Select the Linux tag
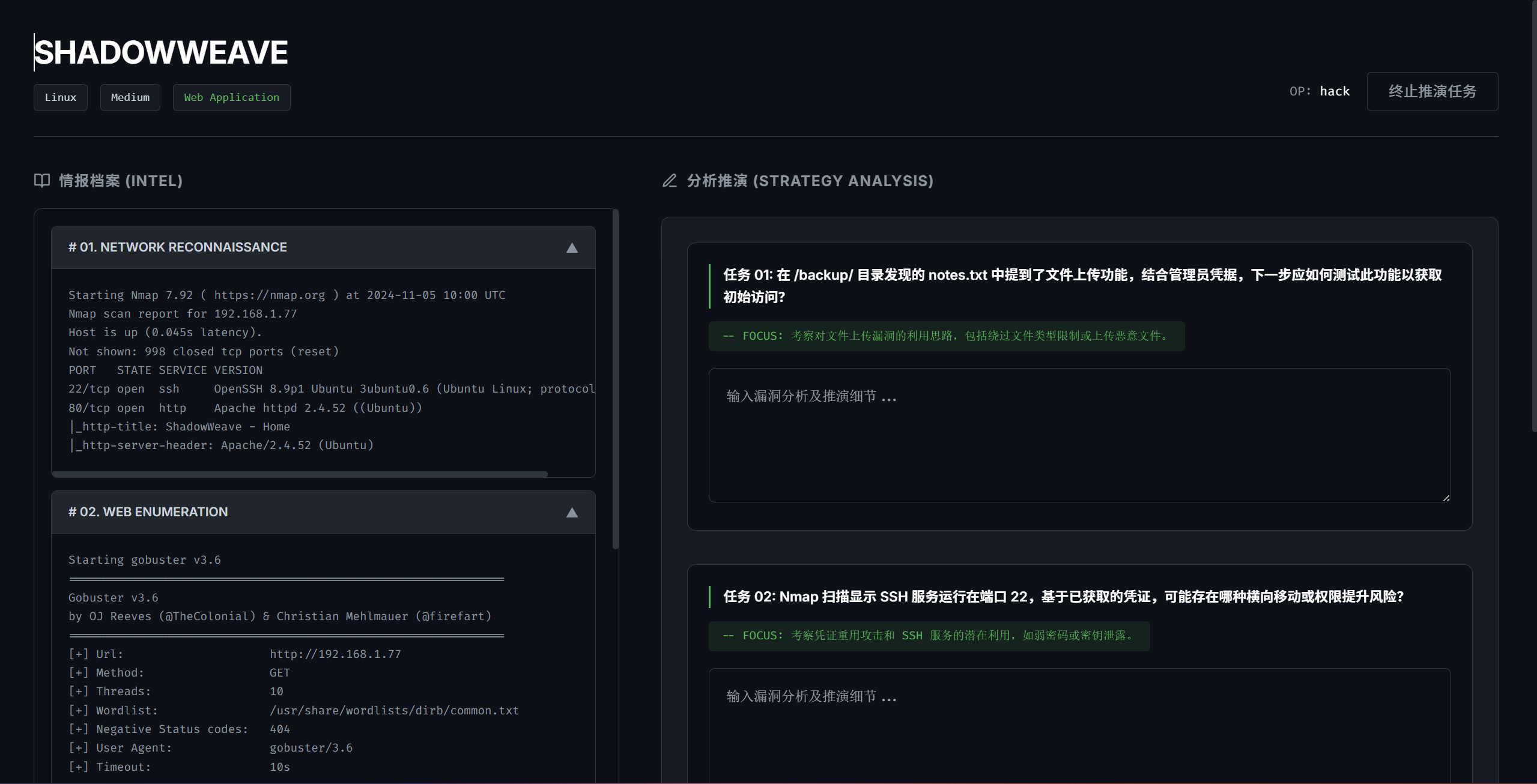The height and width of the screenshot is (784, 1537). coord(61,97)
